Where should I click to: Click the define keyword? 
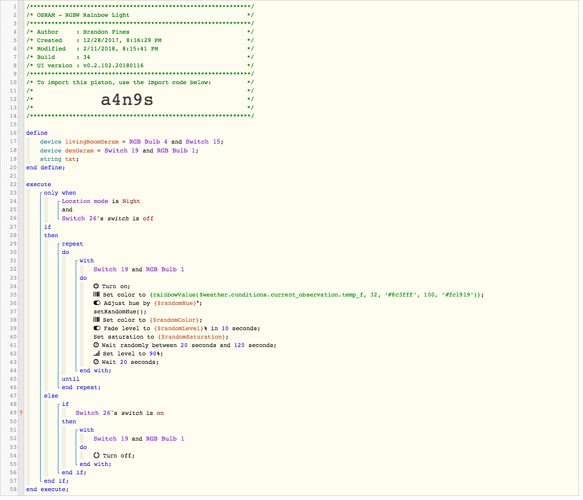pyautogui.click(x=37, y=133)
